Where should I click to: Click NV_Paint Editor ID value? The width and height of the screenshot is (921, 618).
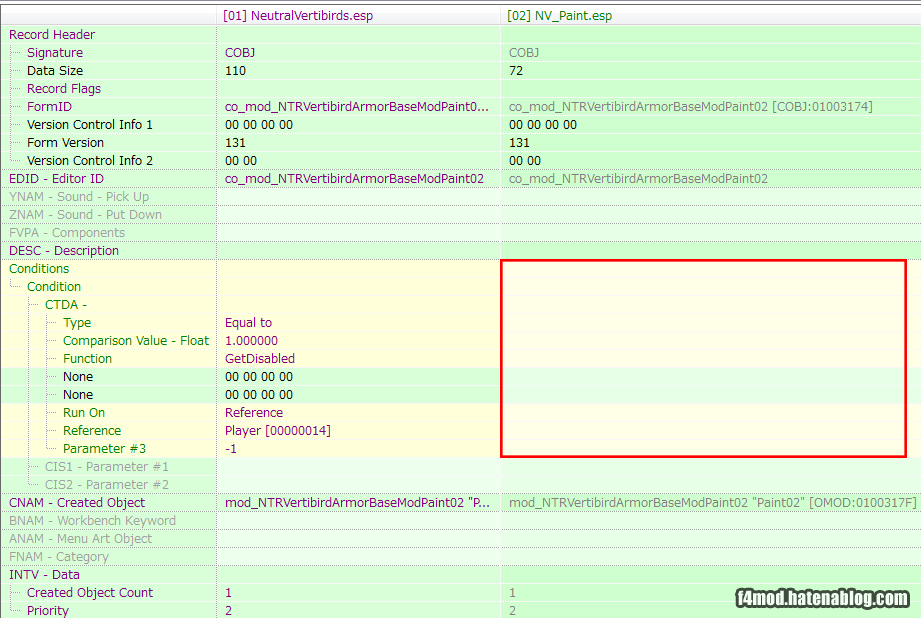point(638,179)
